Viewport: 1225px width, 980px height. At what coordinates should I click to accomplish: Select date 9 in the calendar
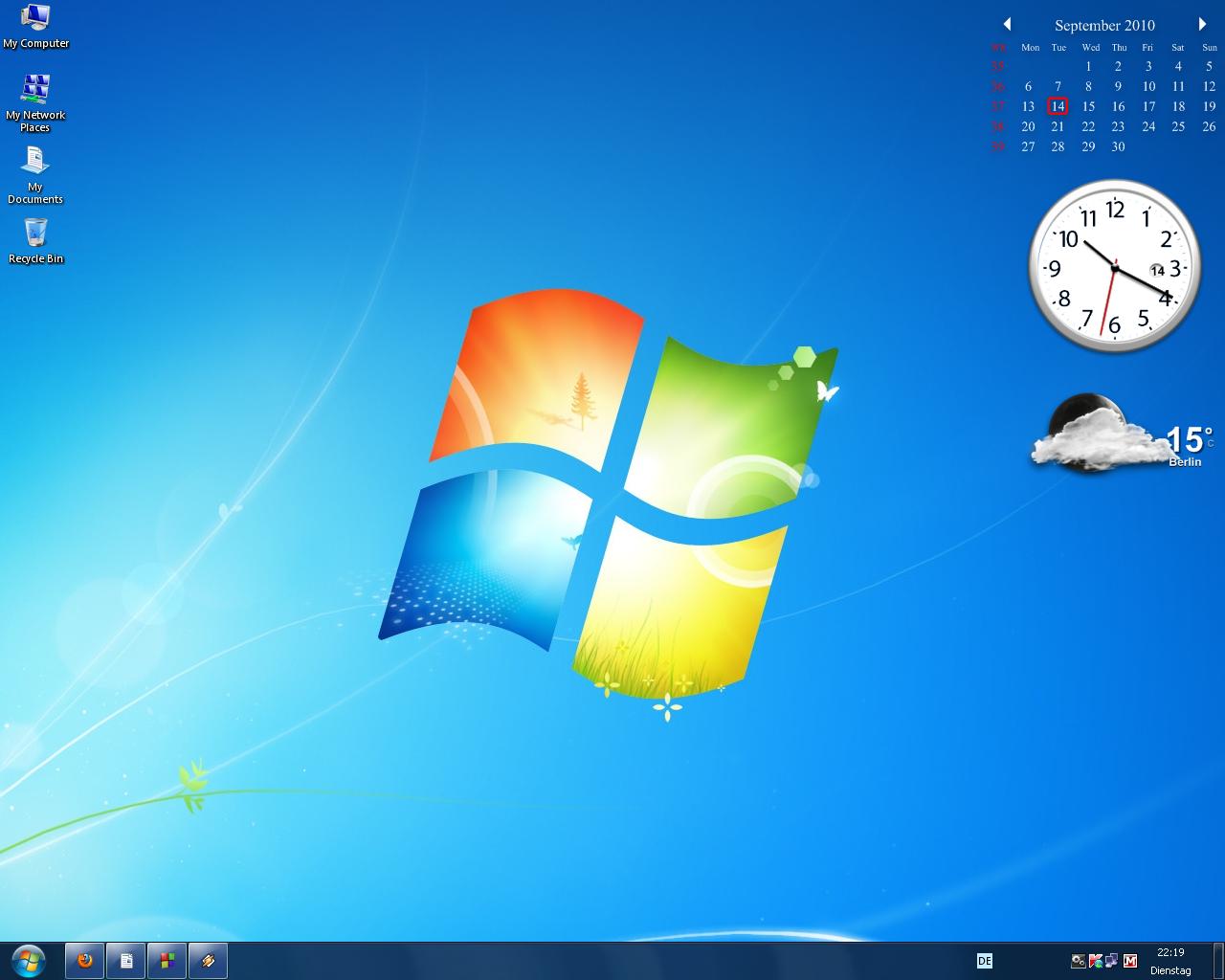coord(1118,86)
